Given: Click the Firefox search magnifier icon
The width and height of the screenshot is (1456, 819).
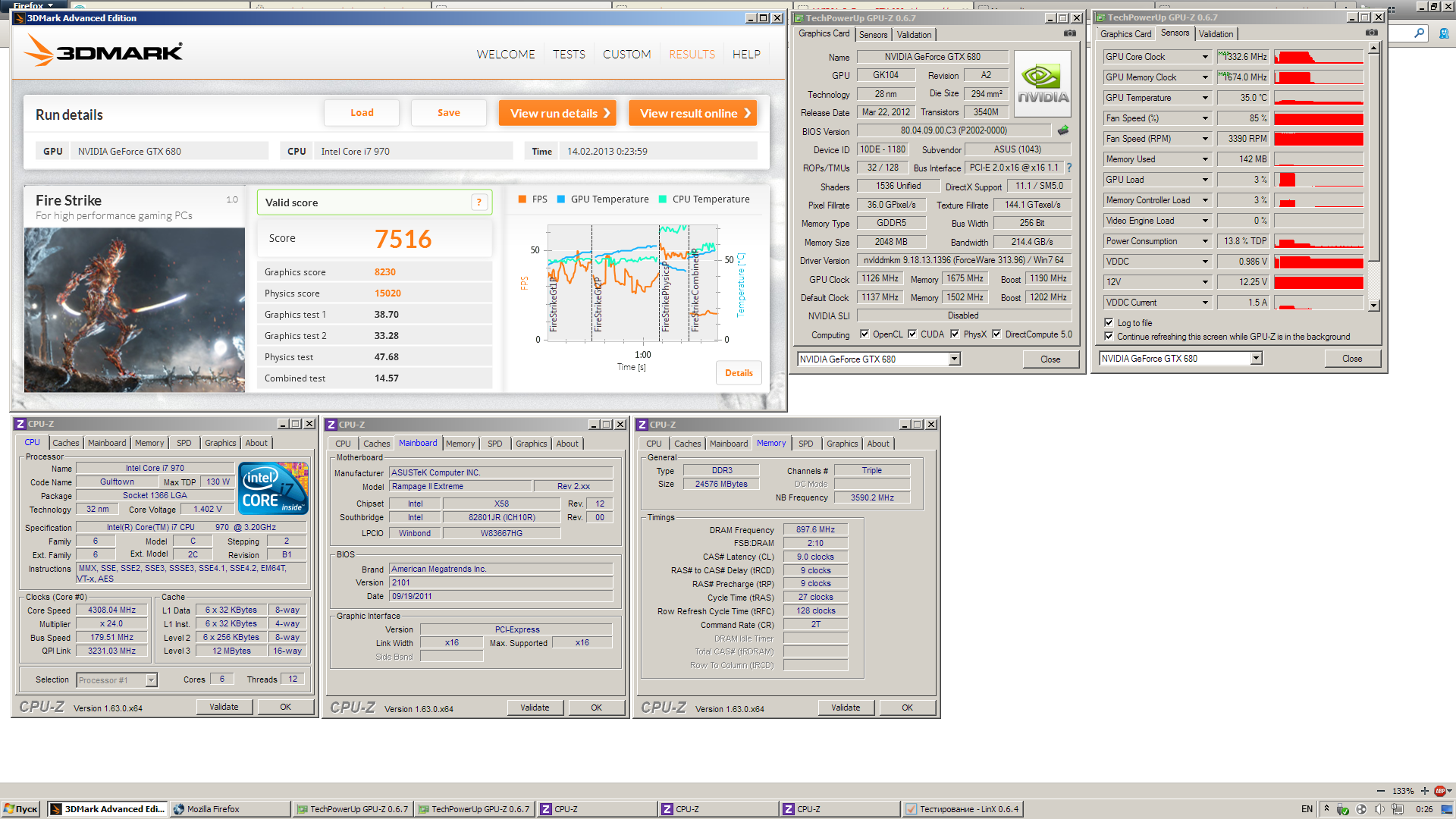Looking at the screenshot, I should tap(1419, 33).
